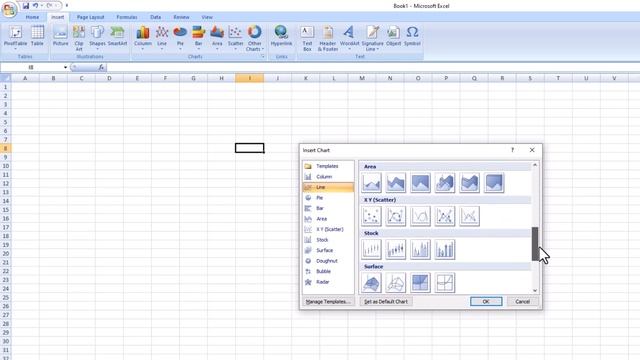640x360 pixels.
Task: Open the Insert Chart dialog help (?)
Action: [x=513, y=150]
